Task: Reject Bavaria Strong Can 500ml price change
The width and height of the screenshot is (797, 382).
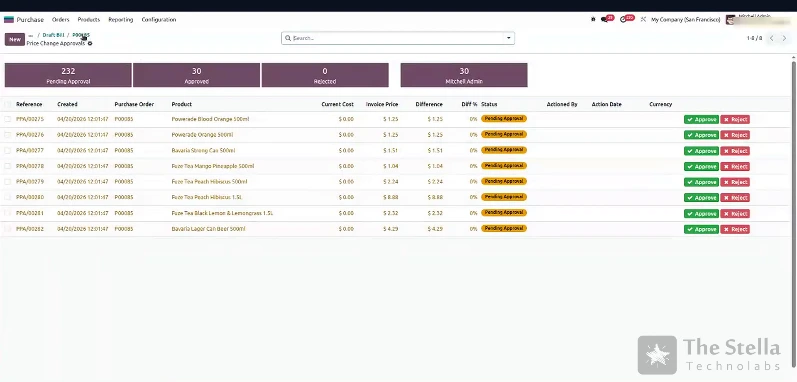Action: point(735,151)
